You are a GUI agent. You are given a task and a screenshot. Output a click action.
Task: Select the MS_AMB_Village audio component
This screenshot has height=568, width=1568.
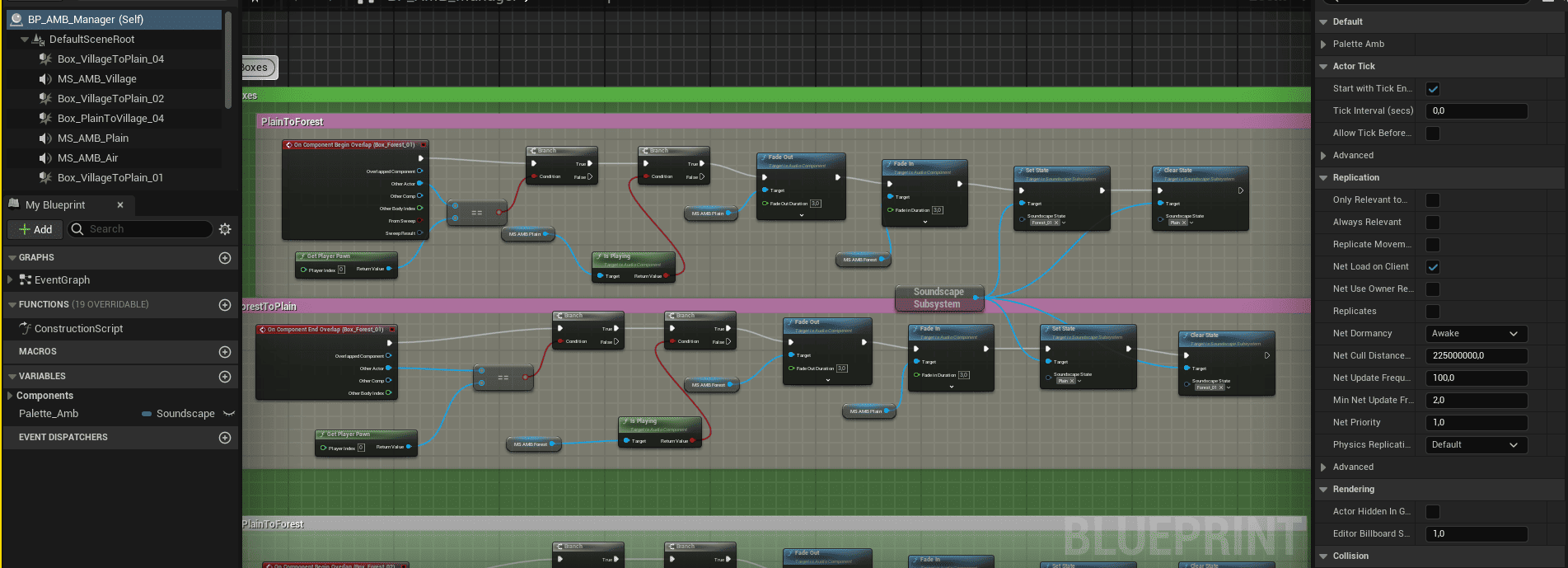[96, 79]
